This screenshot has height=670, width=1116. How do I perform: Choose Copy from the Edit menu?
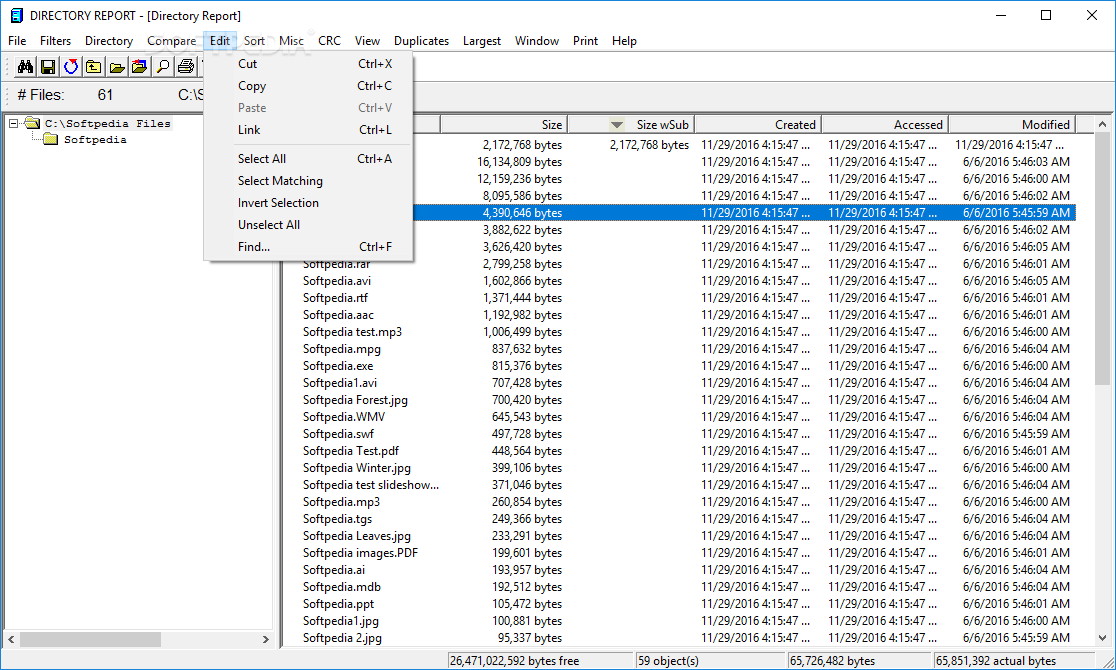pos(308,85)
